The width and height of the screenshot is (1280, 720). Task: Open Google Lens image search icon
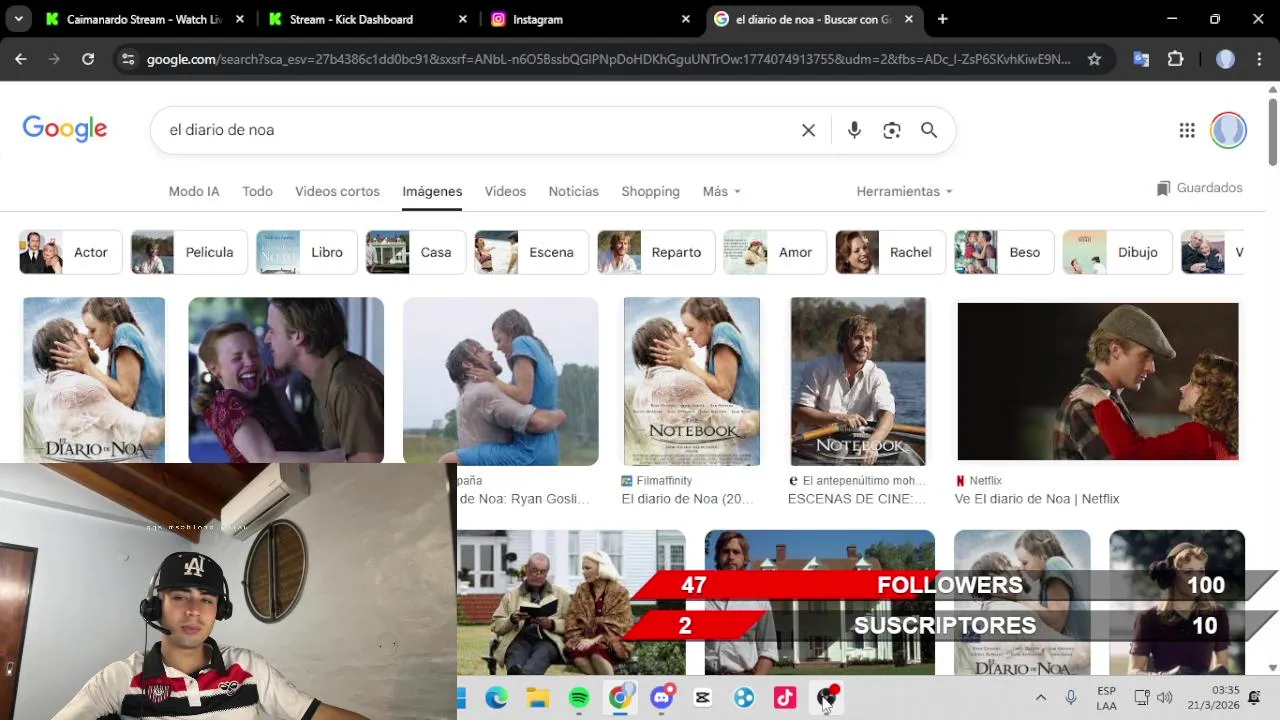(x=892, y=130)
